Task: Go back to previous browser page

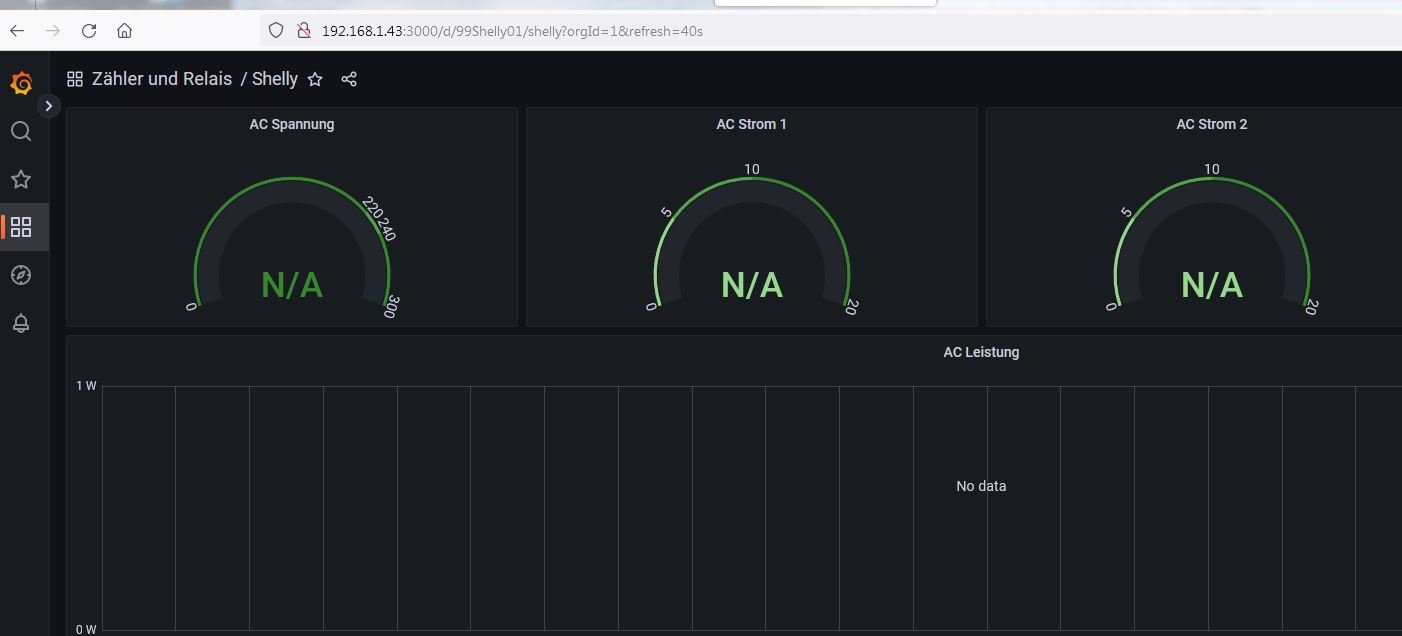Action: click(17, 31)
